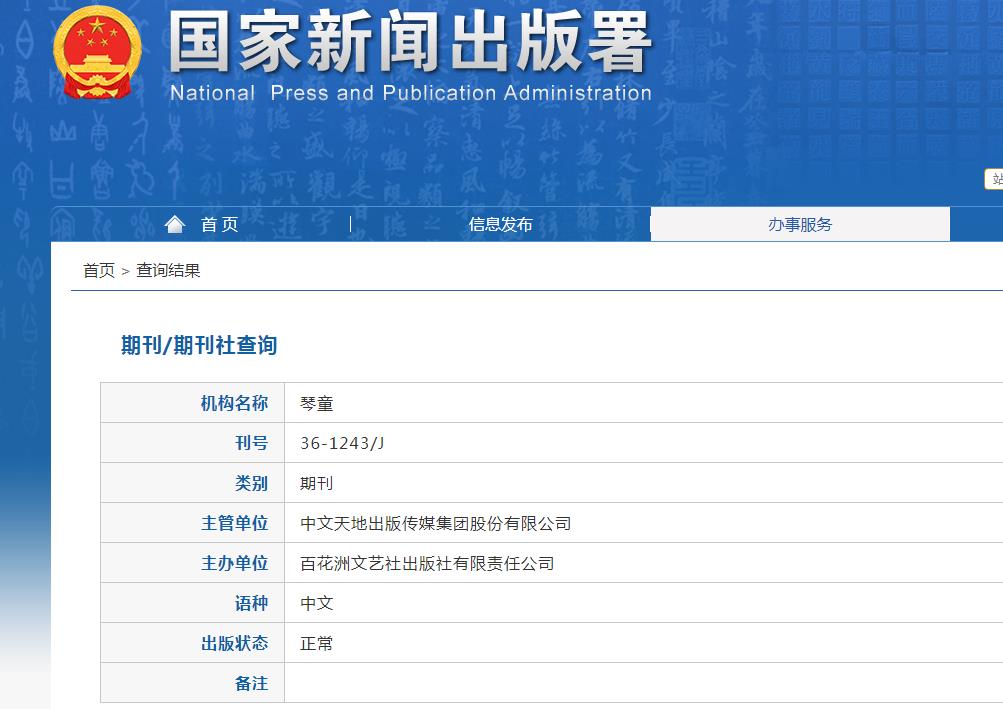Screen dimensions: 1003x709
Task: Open the 信息发布 navigation menu
Action: (499, 224)
